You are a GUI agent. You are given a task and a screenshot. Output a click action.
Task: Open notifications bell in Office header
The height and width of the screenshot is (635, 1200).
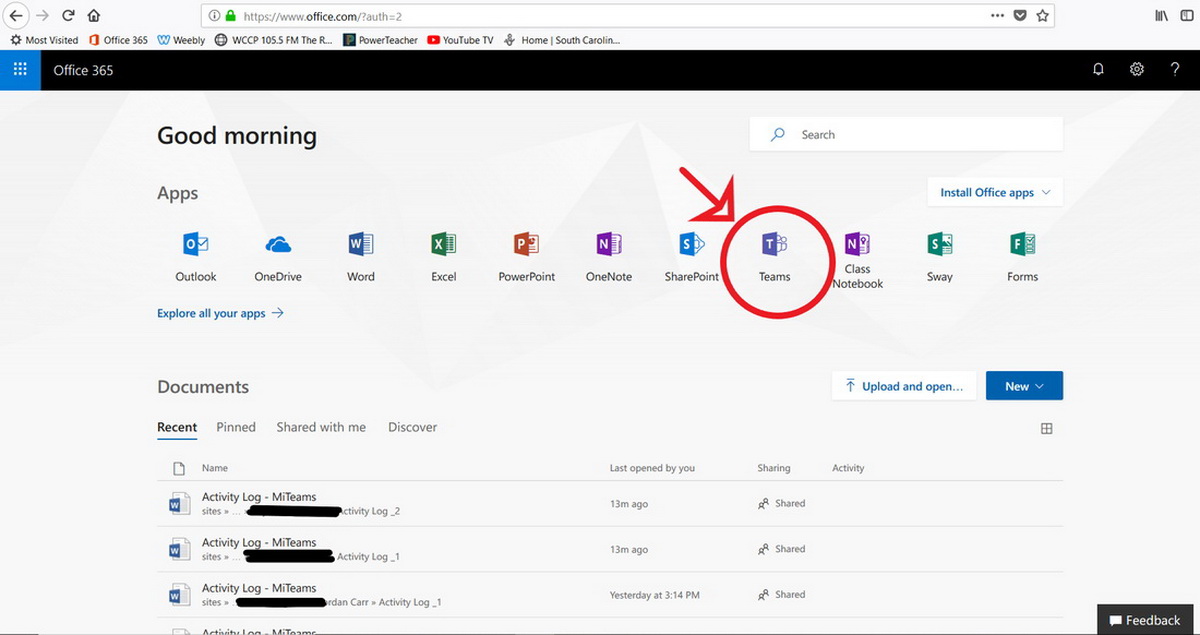(x=1098, y=70)
